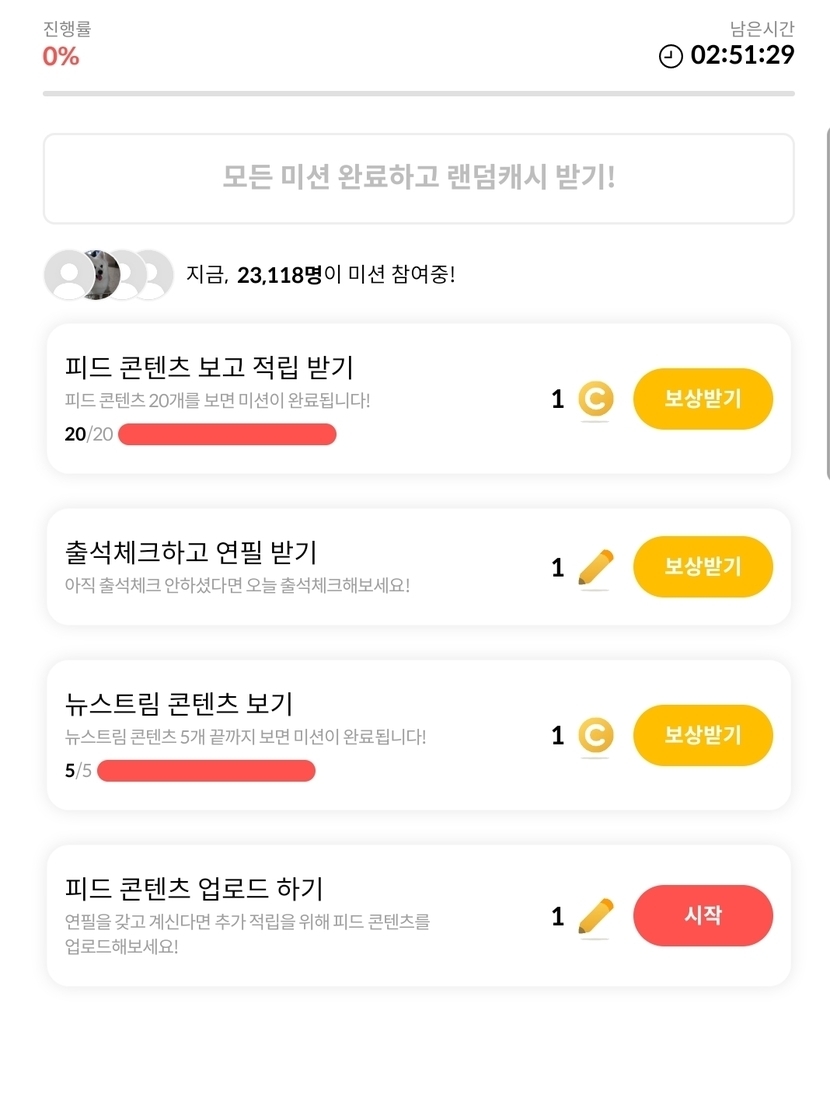Viewport: 830px width, 1108px height.
Task: Claim reward for feed content viewing mission
Action: click(703, 399)
